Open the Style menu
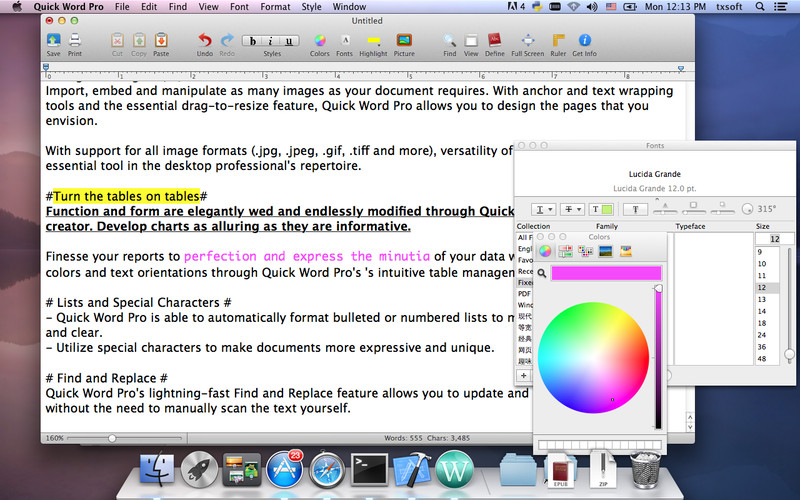Screen dimensions: 800x500 311,7
